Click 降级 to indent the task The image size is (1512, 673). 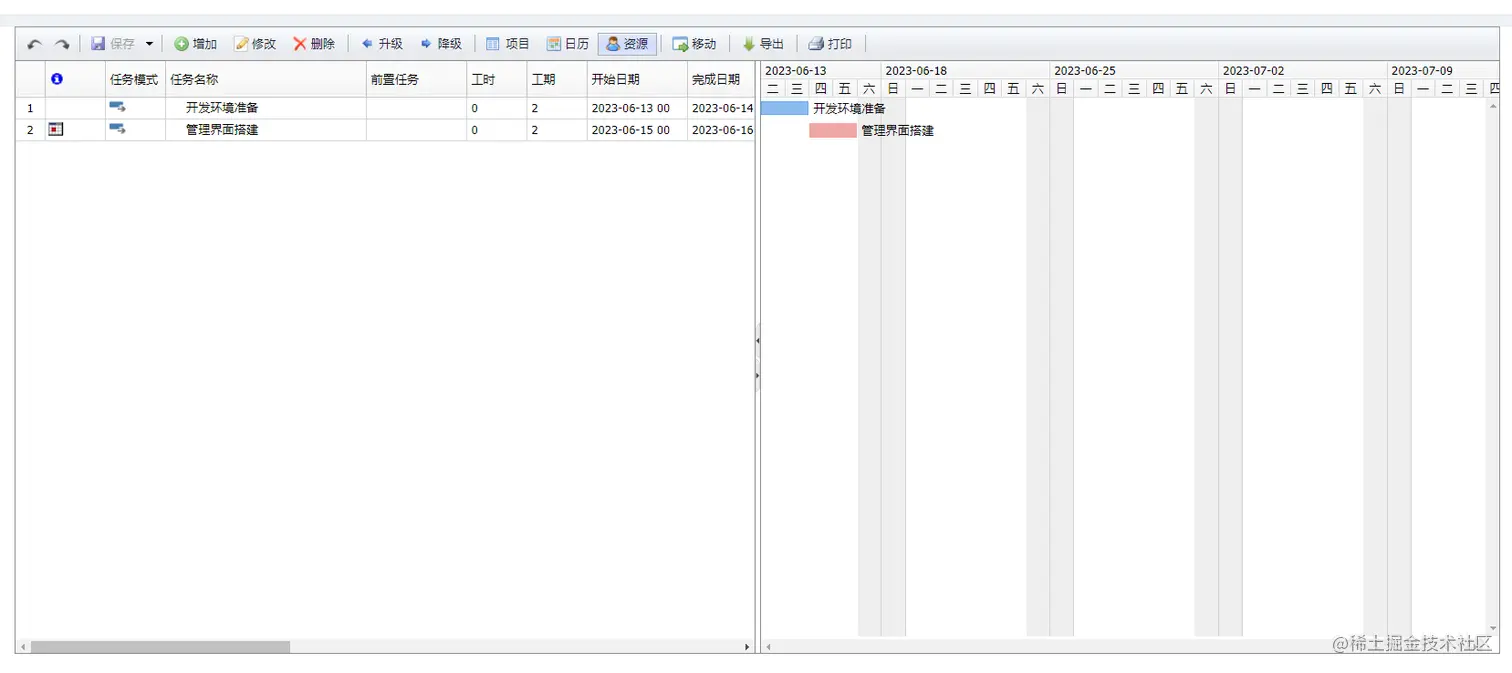pos(441,44)
